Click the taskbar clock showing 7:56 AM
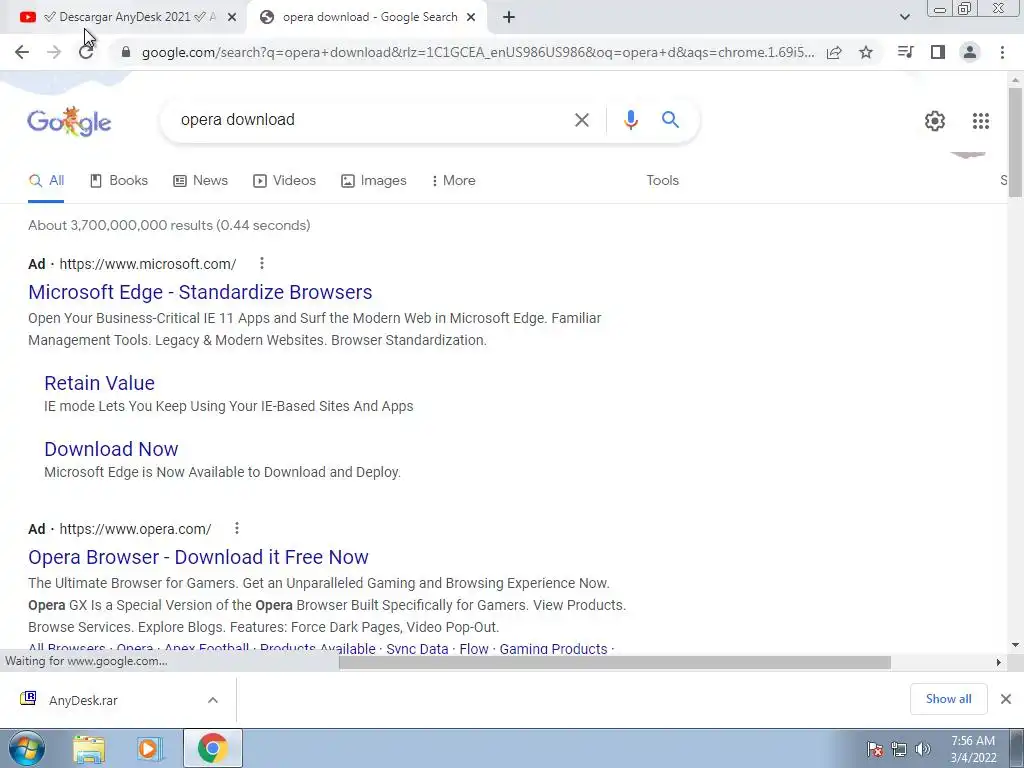This screenshot has width=1024, height=768. 973,749
